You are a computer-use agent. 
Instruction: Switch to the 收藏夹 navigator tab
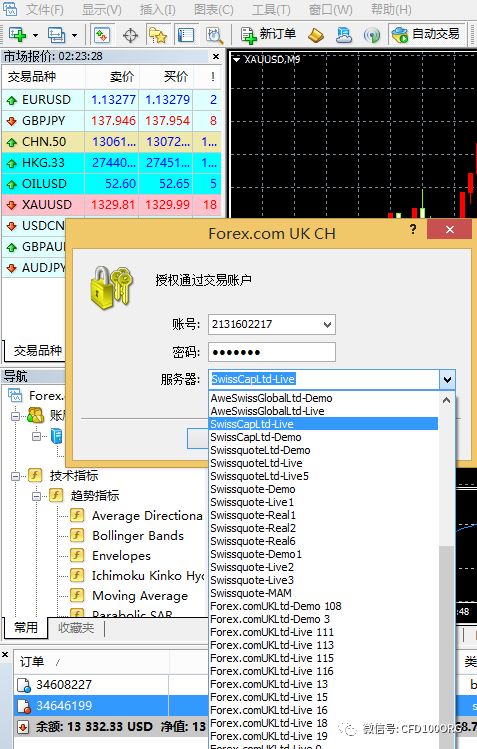(76, 628)
